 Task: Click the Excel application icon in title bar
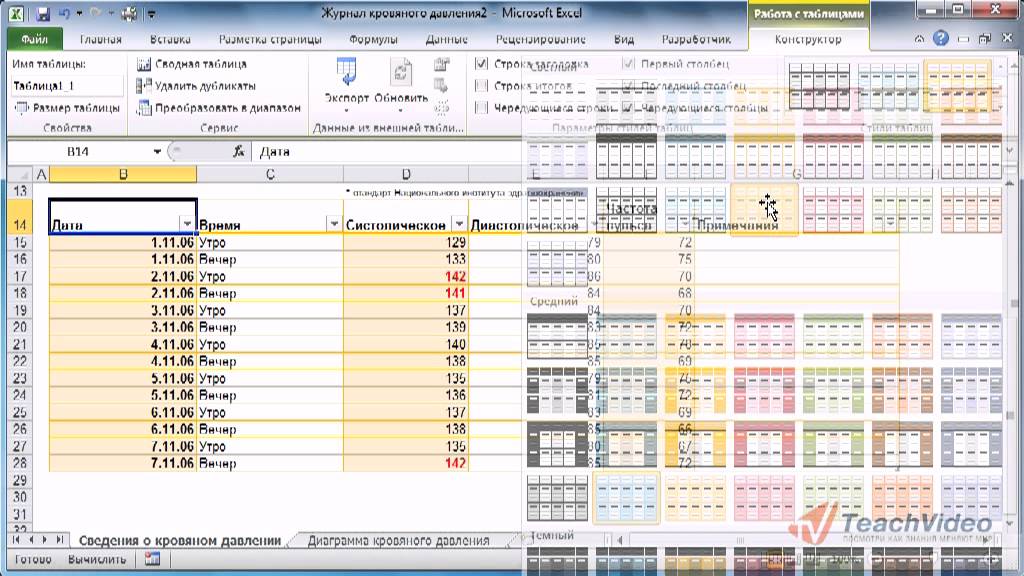[x=16, y=13]
